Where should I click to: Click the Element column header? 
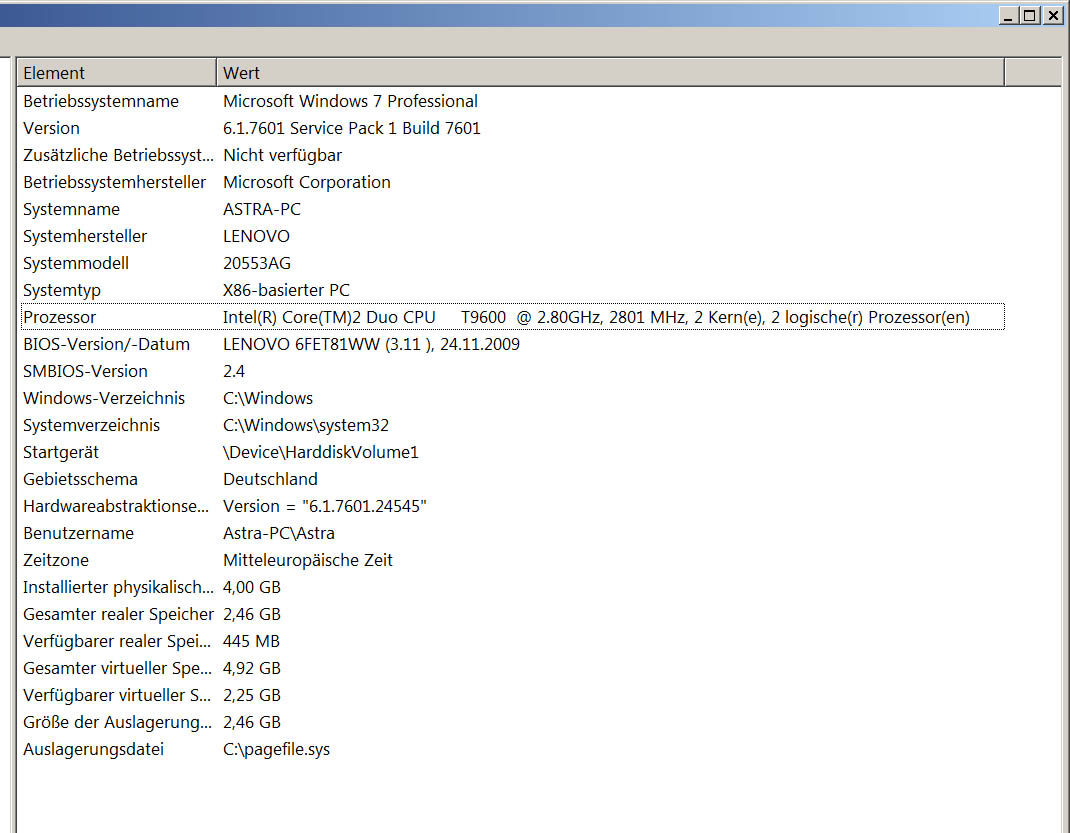[117, 73]
